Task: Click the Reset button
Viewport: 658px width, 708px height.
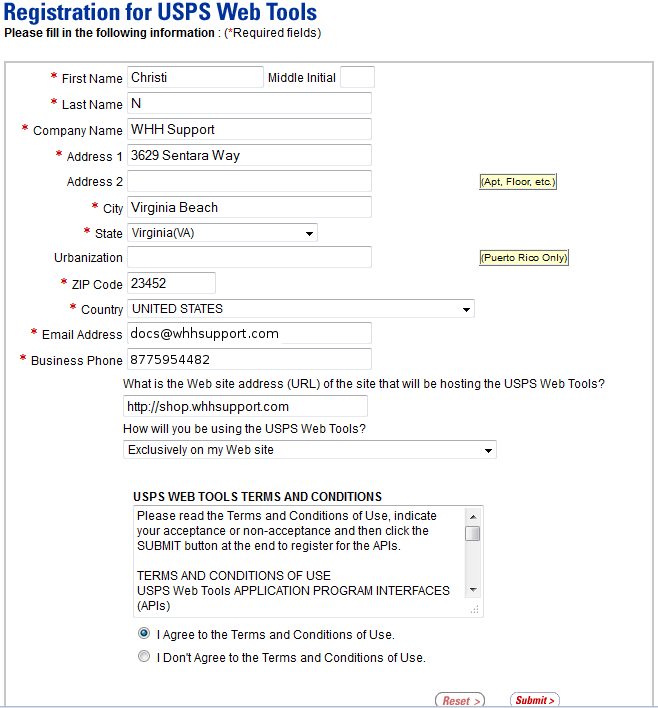Action: [460, 700]
